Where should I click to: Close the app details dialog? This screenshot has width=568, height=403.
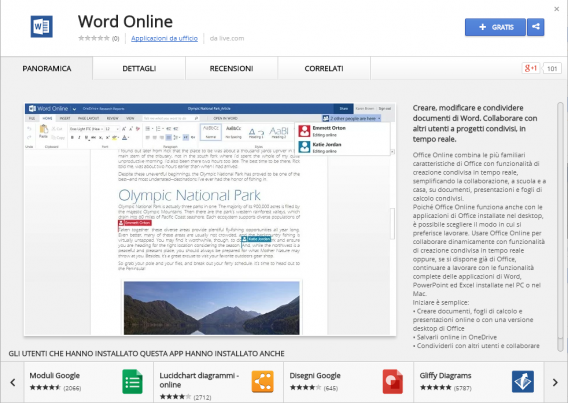(x=557, y=9)
